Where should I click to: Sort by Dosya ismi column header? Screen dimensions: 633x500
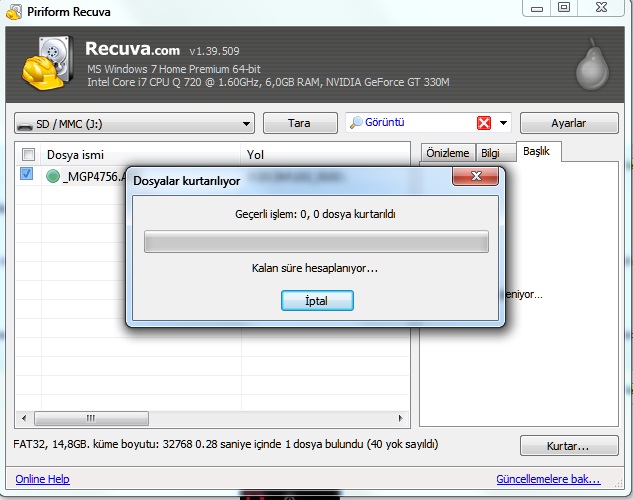pos(140,155)
